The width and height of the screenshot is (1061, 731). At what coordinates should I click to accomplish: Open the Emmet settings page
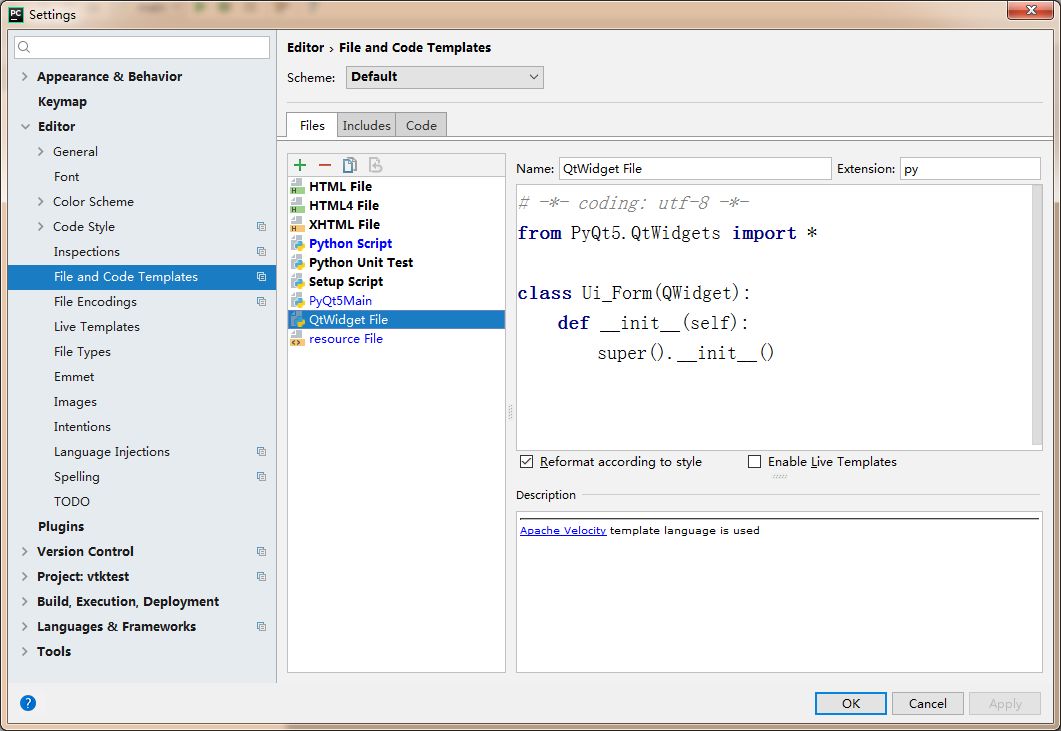point(74,376)
